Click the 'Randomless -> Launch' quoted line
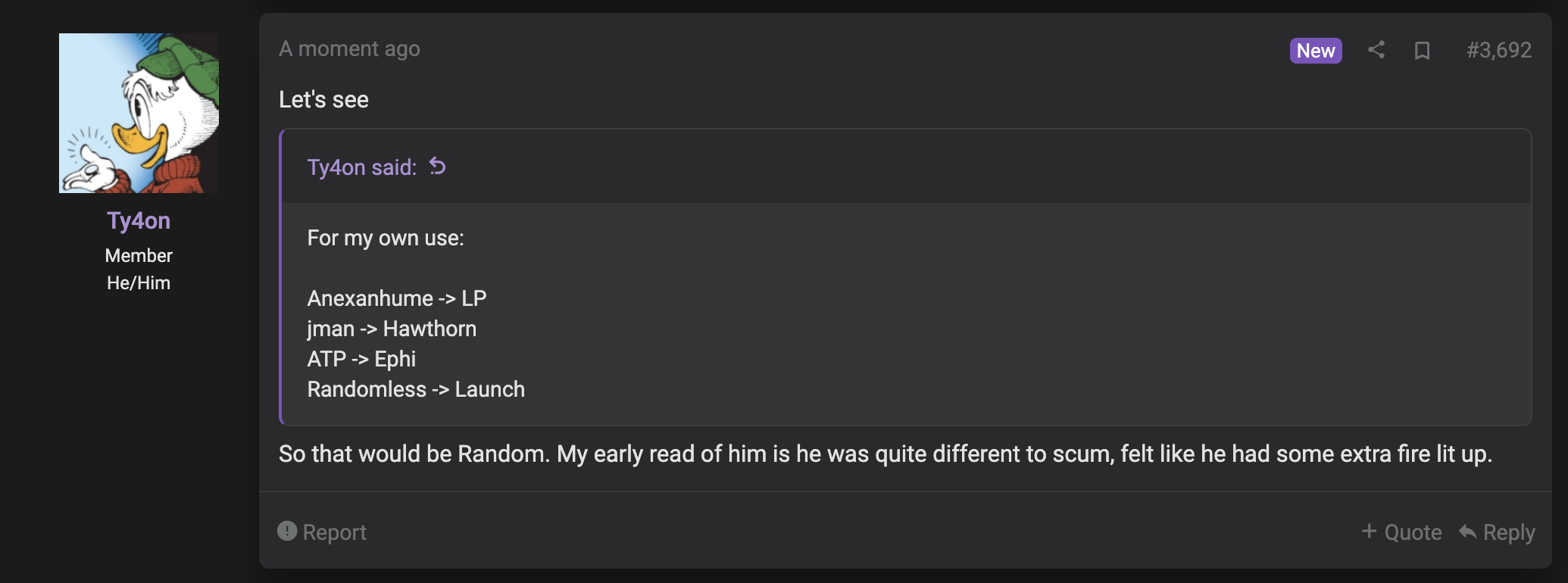This screenshot has width=1568, height=583. 416,389
